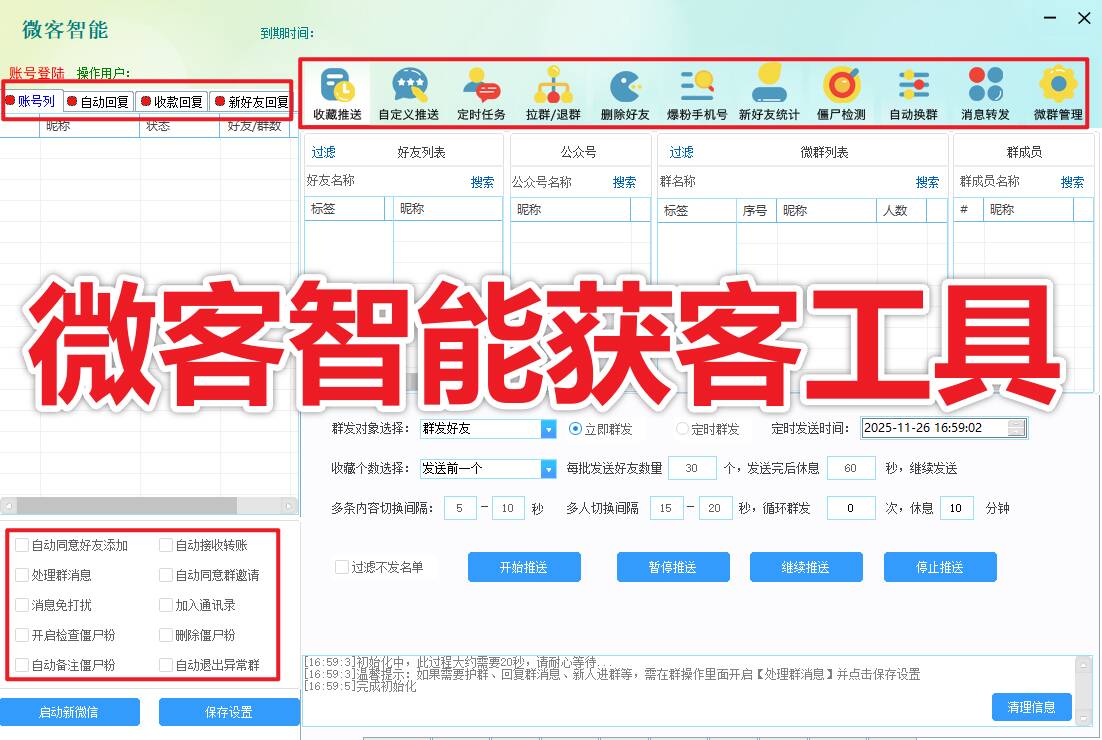Image resolution: width=1102 pixels, height=740 pixels.
Task: Expand the 收藏个数选择 combo box
Action: (547, 468)
